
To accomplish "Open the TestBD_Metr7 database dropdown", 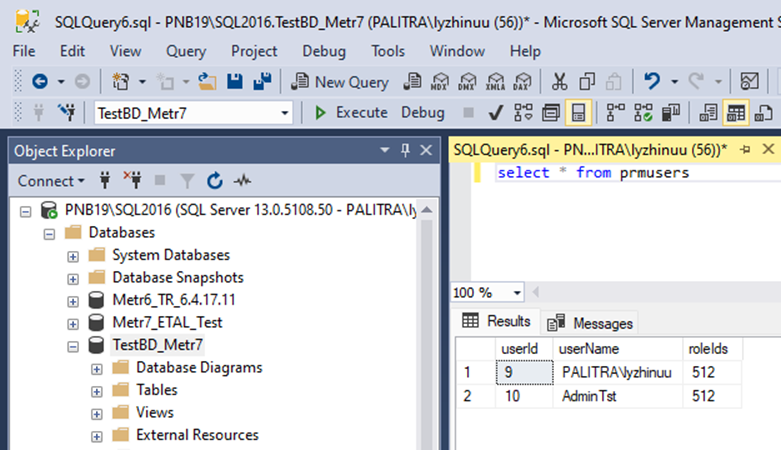I will 284,113.
